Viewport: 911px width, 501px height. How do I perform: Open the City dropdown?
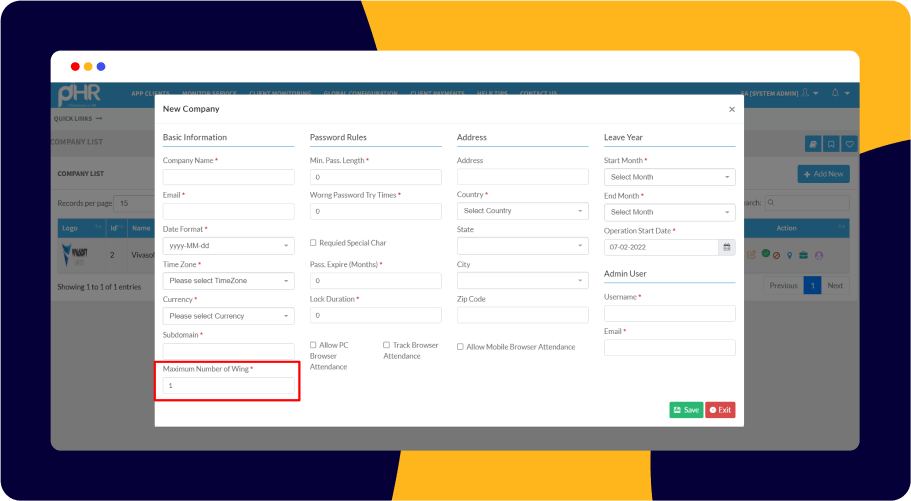click(522, 281)
